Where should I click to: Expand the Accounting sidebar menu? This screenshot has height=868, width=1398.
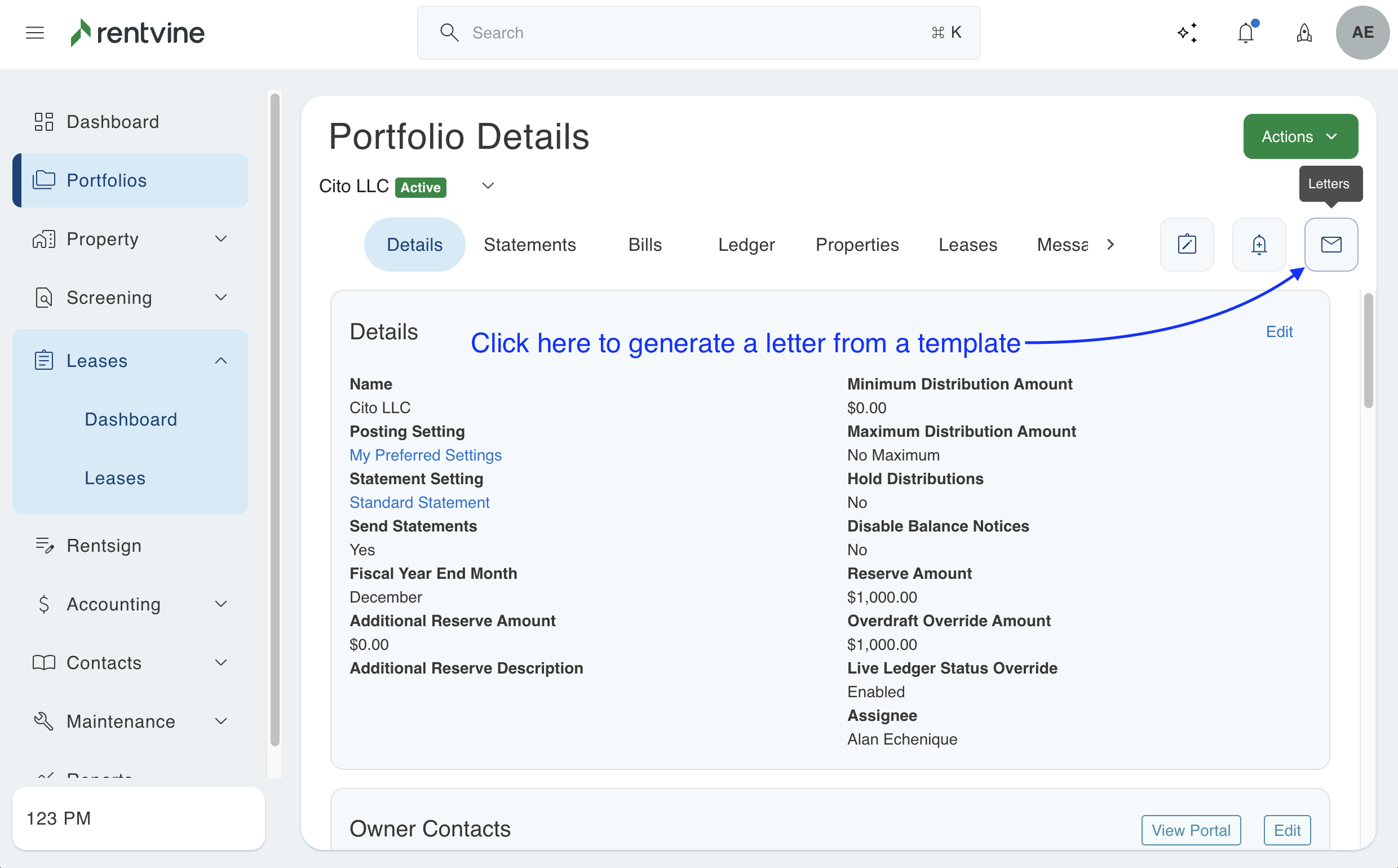point(221,604)
